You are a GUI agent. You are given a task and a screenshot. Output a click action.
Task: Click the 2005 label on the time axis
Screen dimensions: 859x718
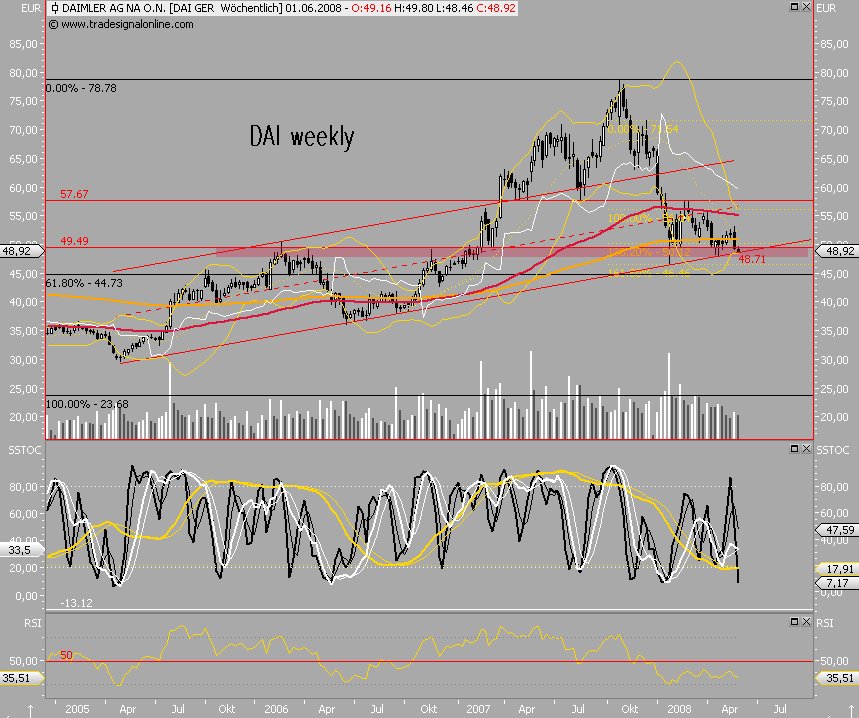(76, 707)
